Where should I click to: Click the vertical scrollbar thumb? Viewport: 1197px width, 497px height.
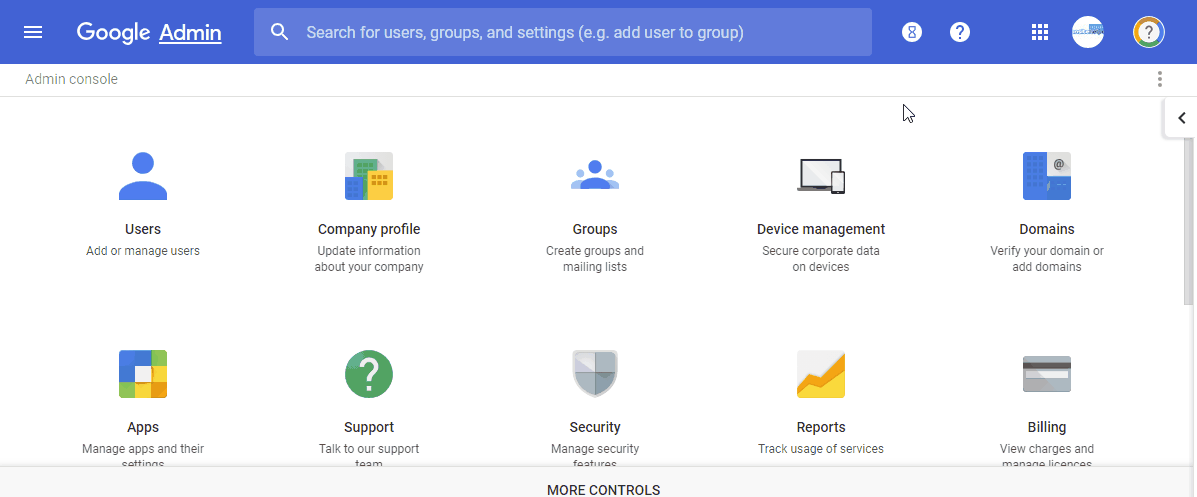click(x=1189, y=221)
